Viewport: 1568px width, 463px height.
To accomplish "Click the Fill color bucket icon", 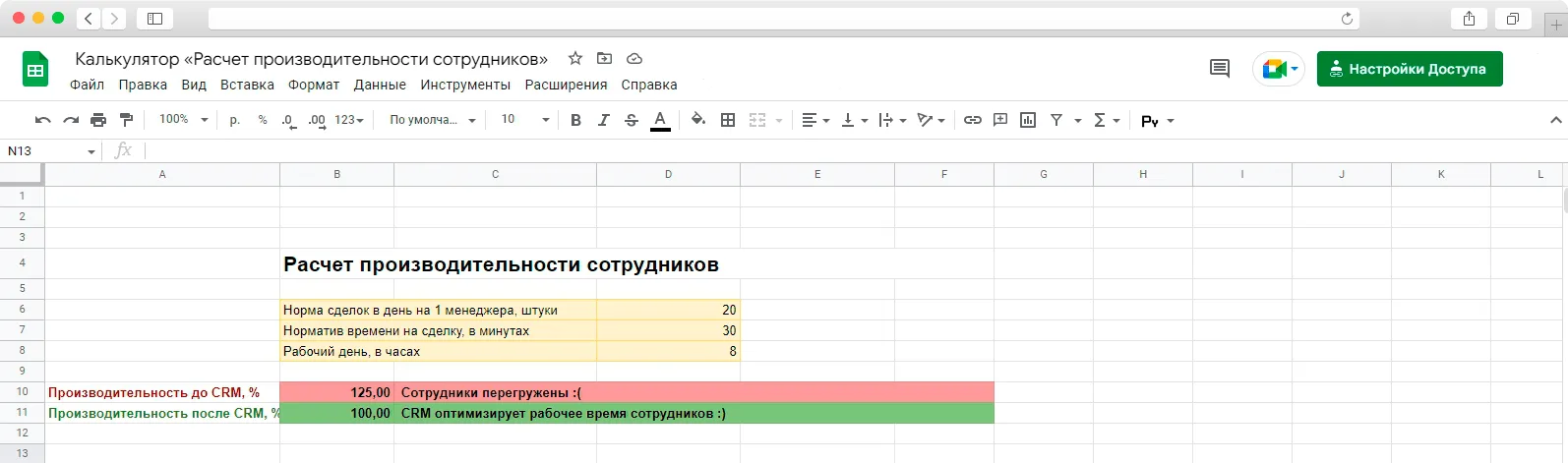I will point(698,120).
